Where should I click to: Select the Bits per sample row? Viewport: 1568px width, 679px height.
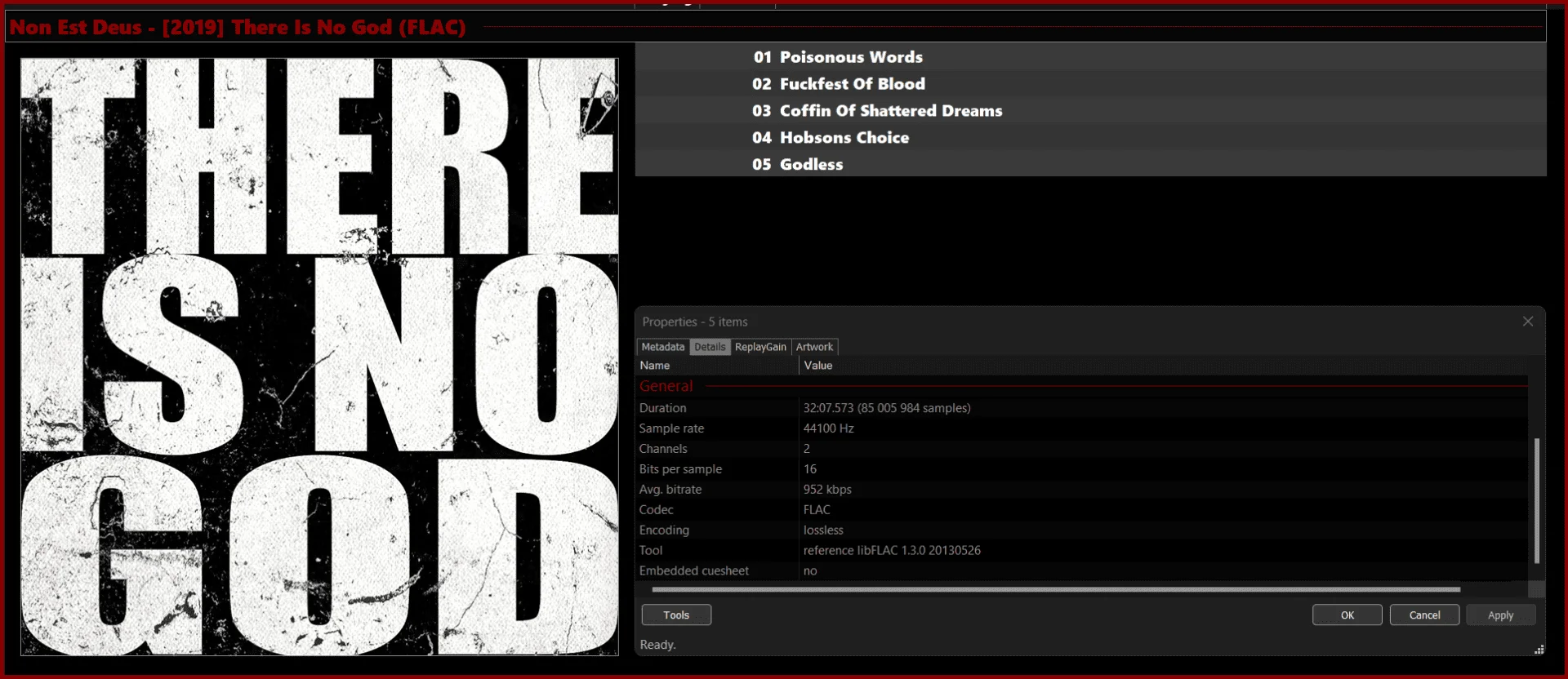[x=1082, y=469]
